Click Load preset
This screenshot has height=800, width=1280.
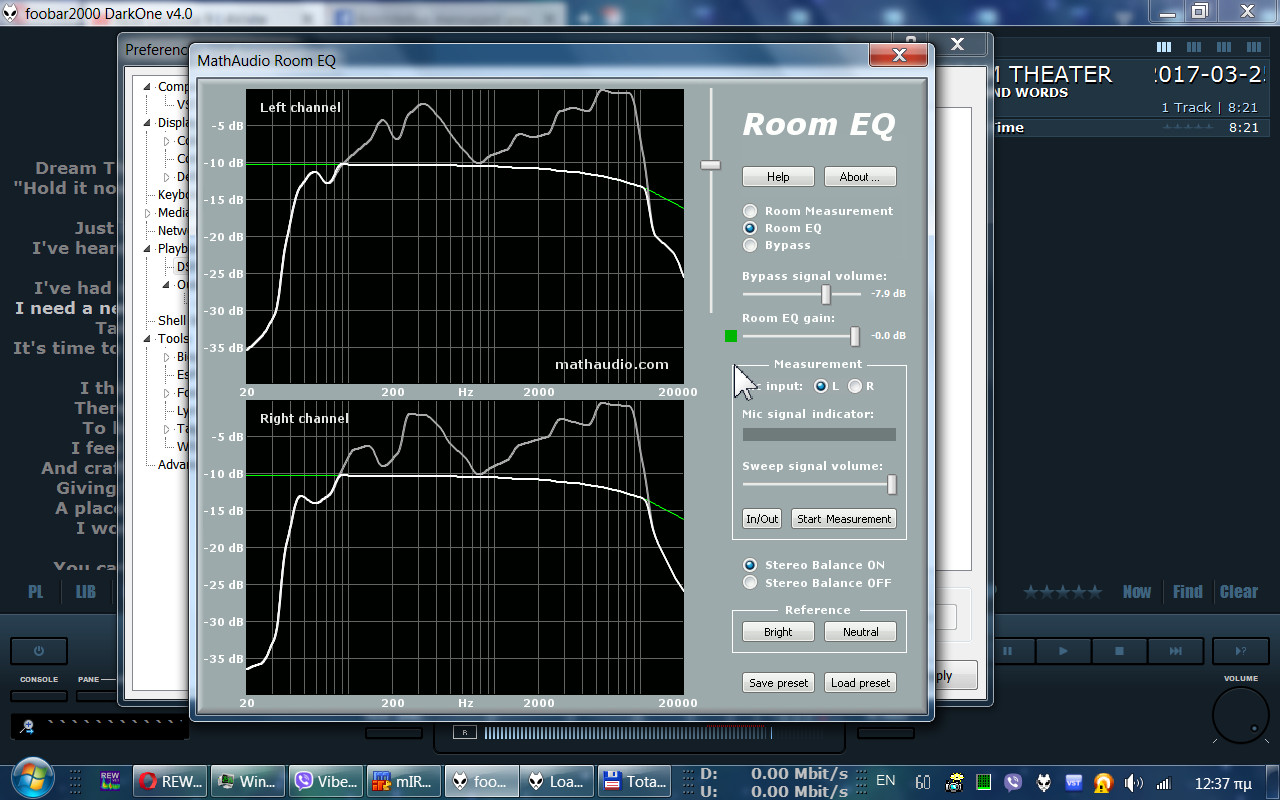[x=860, y=683]
